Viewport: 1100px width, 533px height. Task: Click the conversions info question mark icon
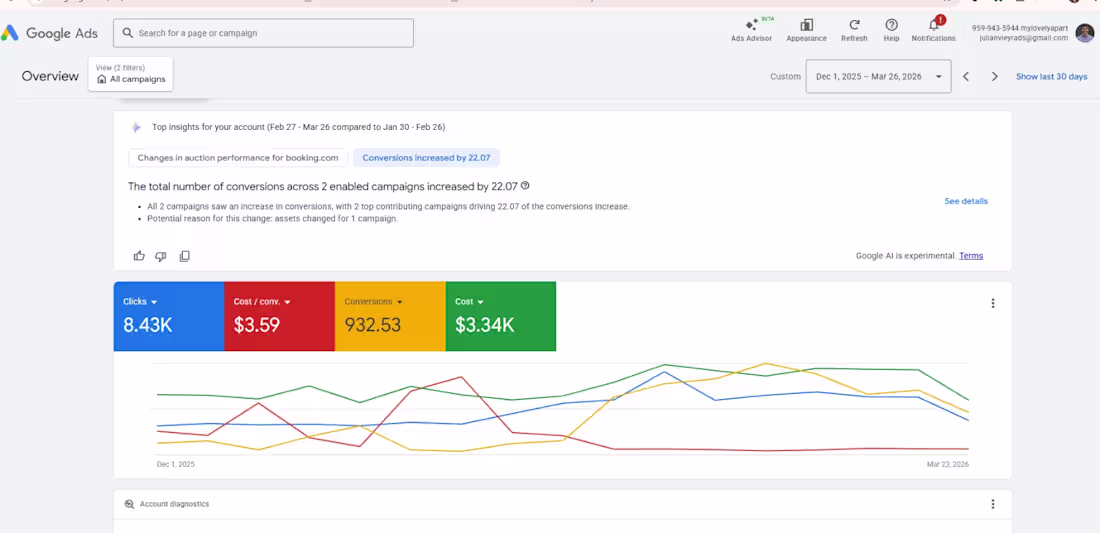tap(525, 186)
